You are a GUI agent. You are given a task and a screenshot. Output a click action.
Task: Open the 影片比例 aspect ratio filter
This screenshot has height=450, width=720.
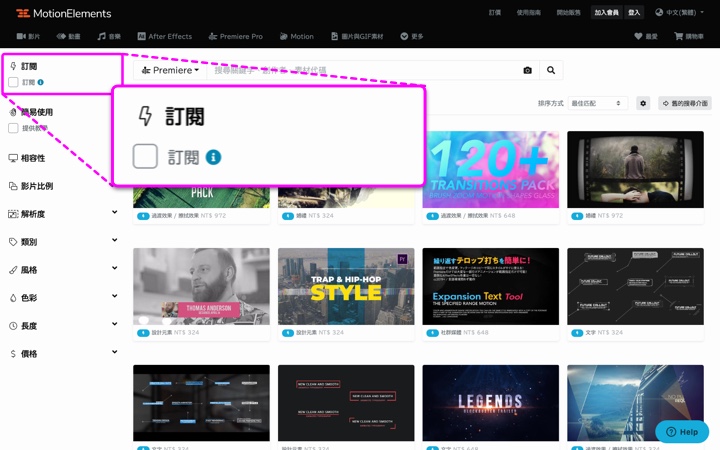click(x=31, y=186)
